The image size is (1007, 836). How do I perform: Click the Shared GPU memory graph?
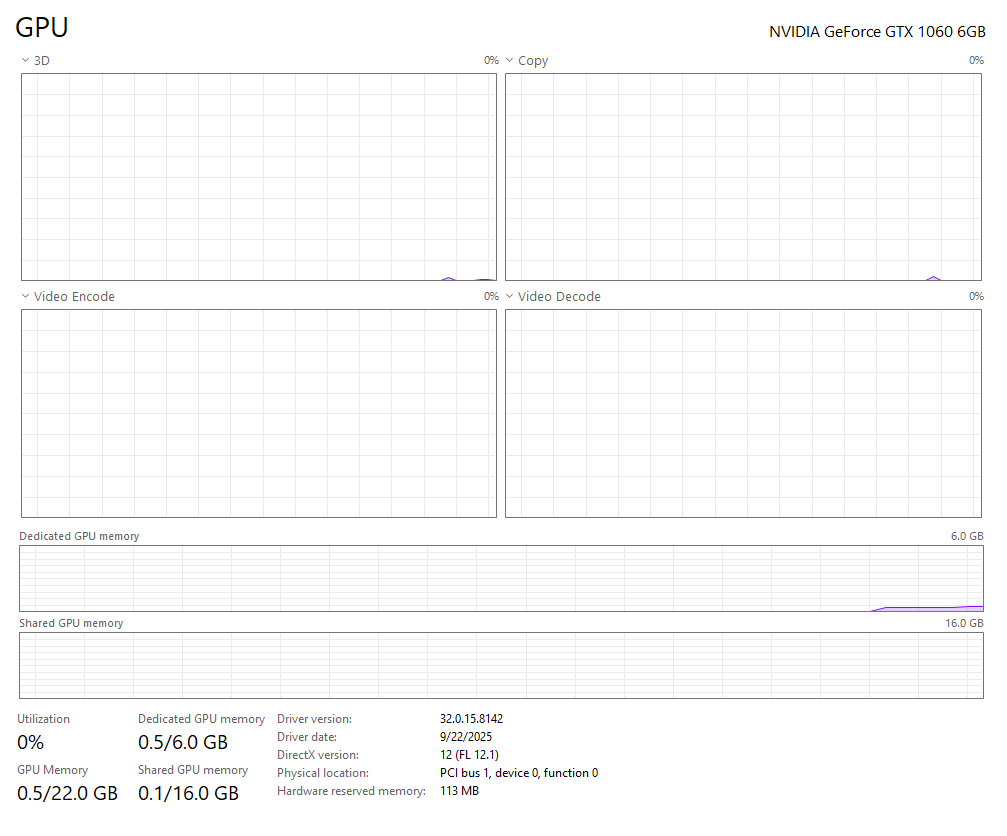click(x=501, y=665)
